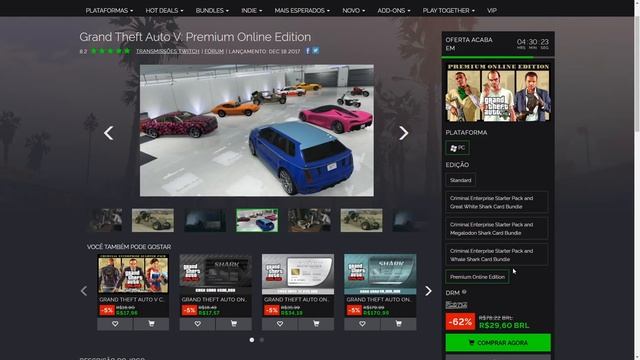Choose the Standard edition
Screen dimensions: 640x360
click(x=460, y=180)
